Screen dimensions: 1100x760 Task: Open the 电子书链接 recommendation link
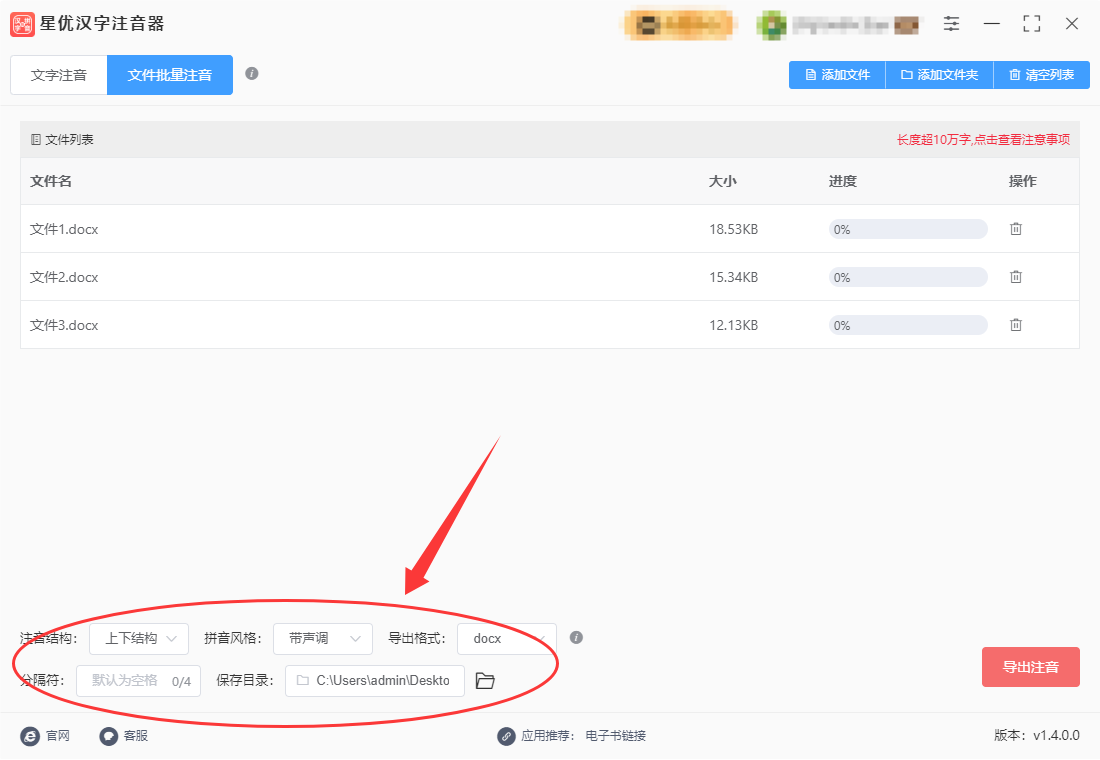(615, 735)
